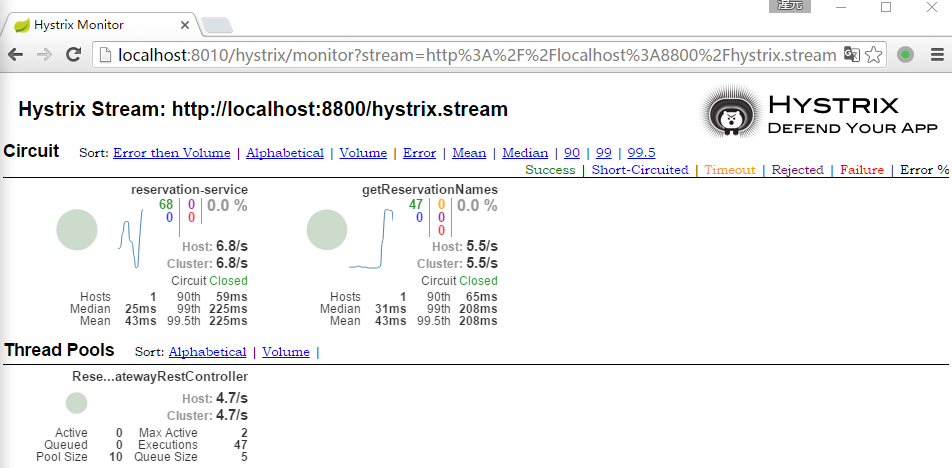Click thread pool Max Active value 2

point(244,433)
